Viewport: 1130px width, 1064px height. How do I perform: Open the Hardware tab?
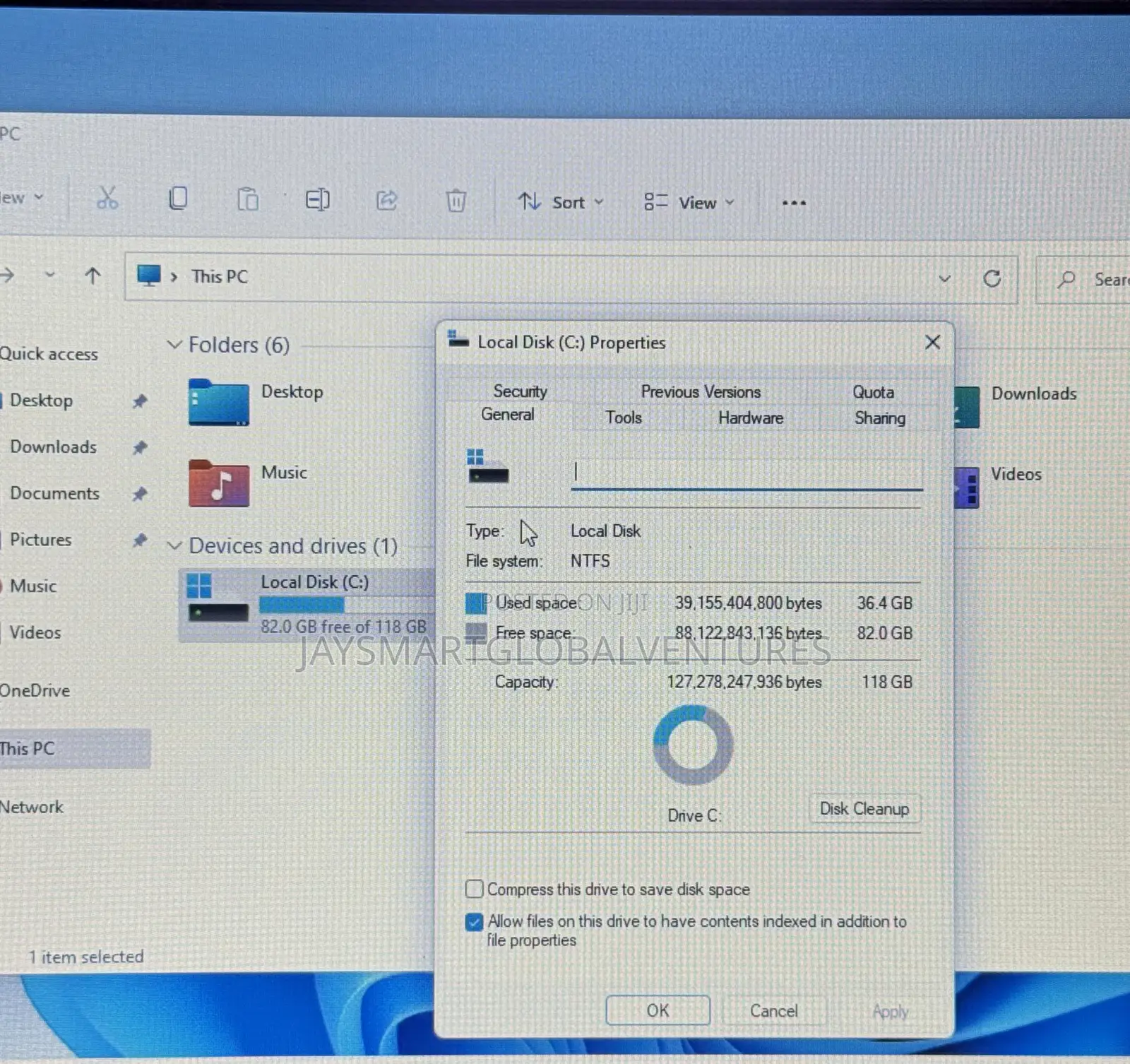click(x=751, y=418)
